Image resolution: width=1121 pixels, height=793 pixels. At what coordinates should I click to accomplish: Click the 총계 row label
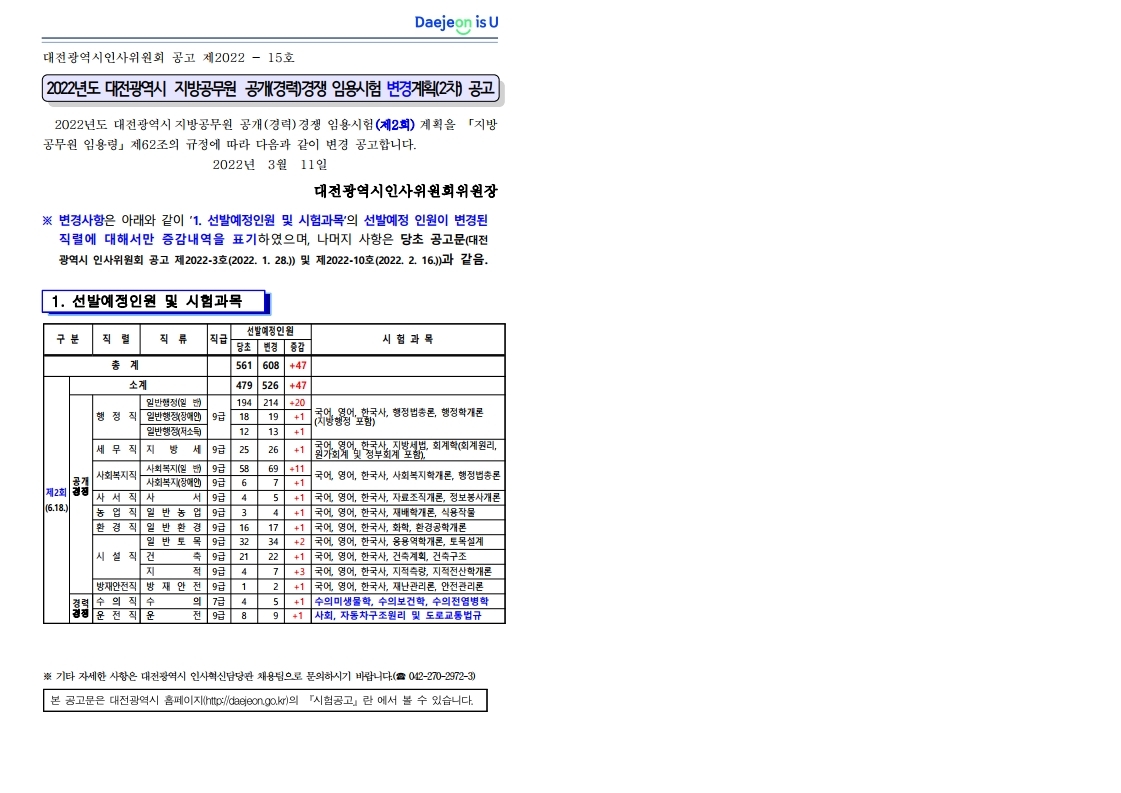pyautogui.click(x=125, y=366)
